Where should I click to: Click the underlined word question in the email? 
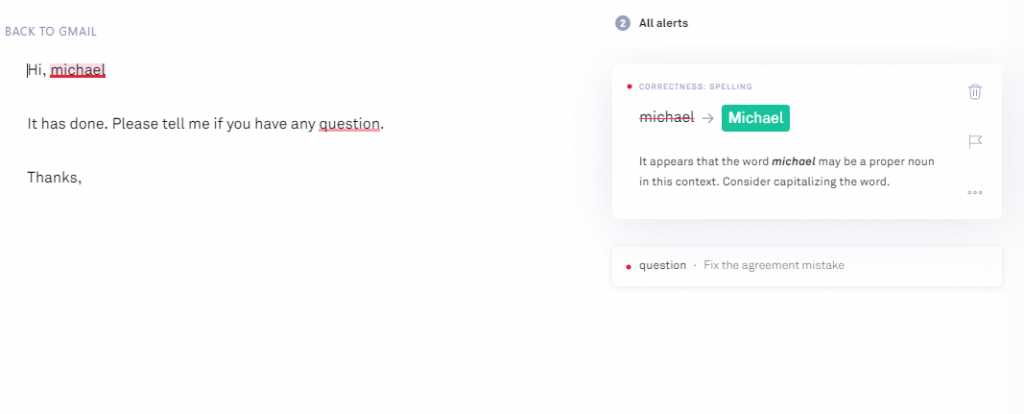click(349, 123)
